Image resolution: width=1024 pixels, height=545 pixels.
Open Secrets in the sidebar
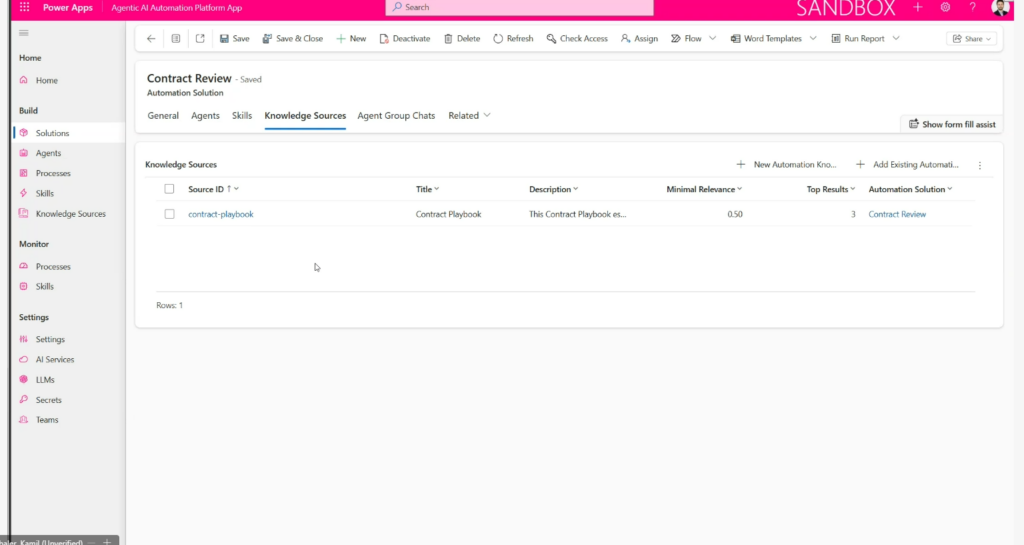(48, 400)
